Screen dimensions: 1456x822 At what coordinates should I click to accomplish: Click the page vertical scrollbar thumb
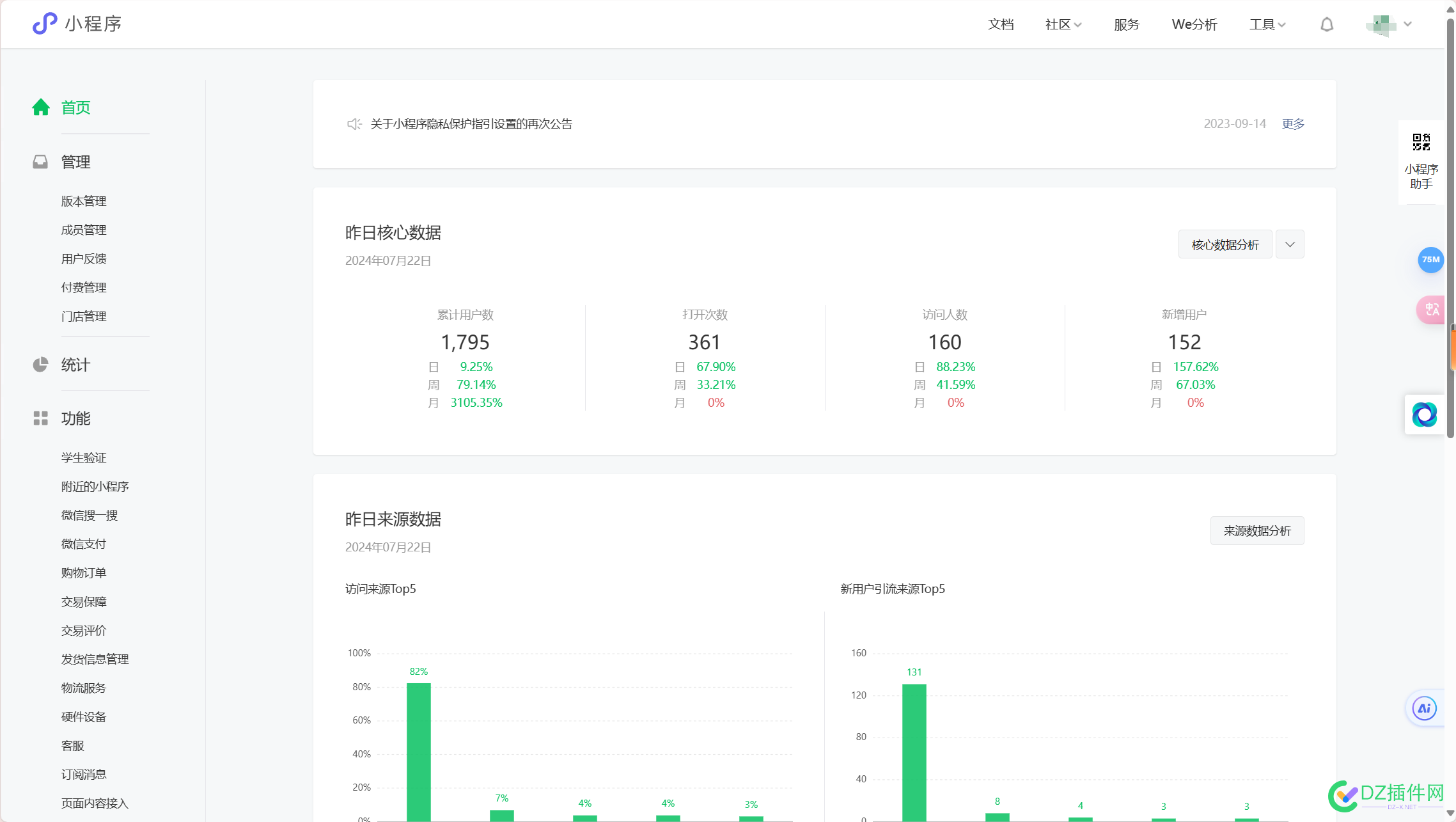(x=1450, y=227)
